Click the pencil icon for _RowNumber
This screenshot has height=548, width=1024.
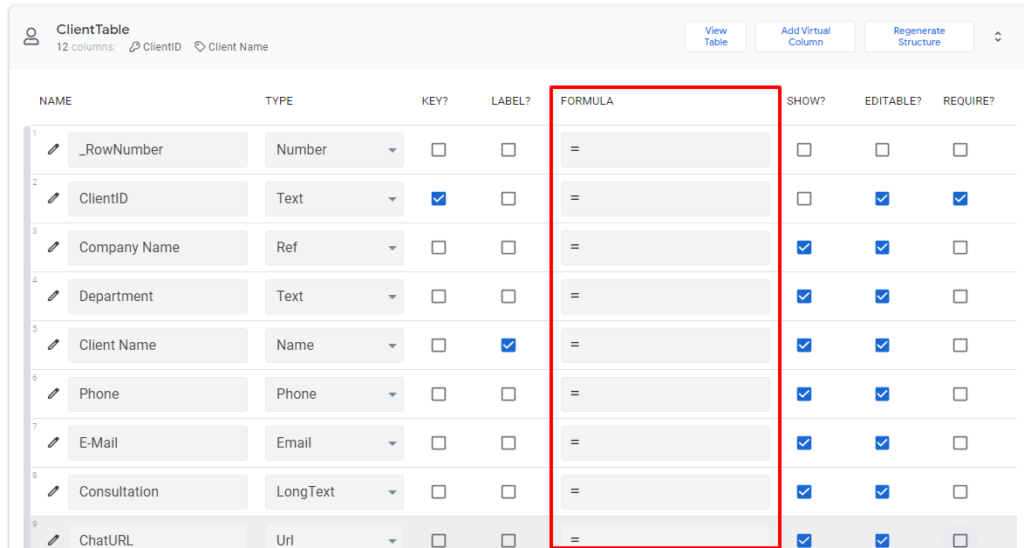[53, 149]
